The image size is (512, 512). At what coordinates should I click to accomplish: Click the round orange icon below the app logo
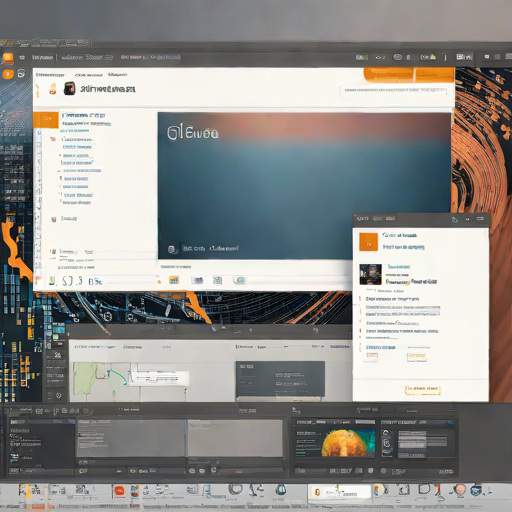8,74
